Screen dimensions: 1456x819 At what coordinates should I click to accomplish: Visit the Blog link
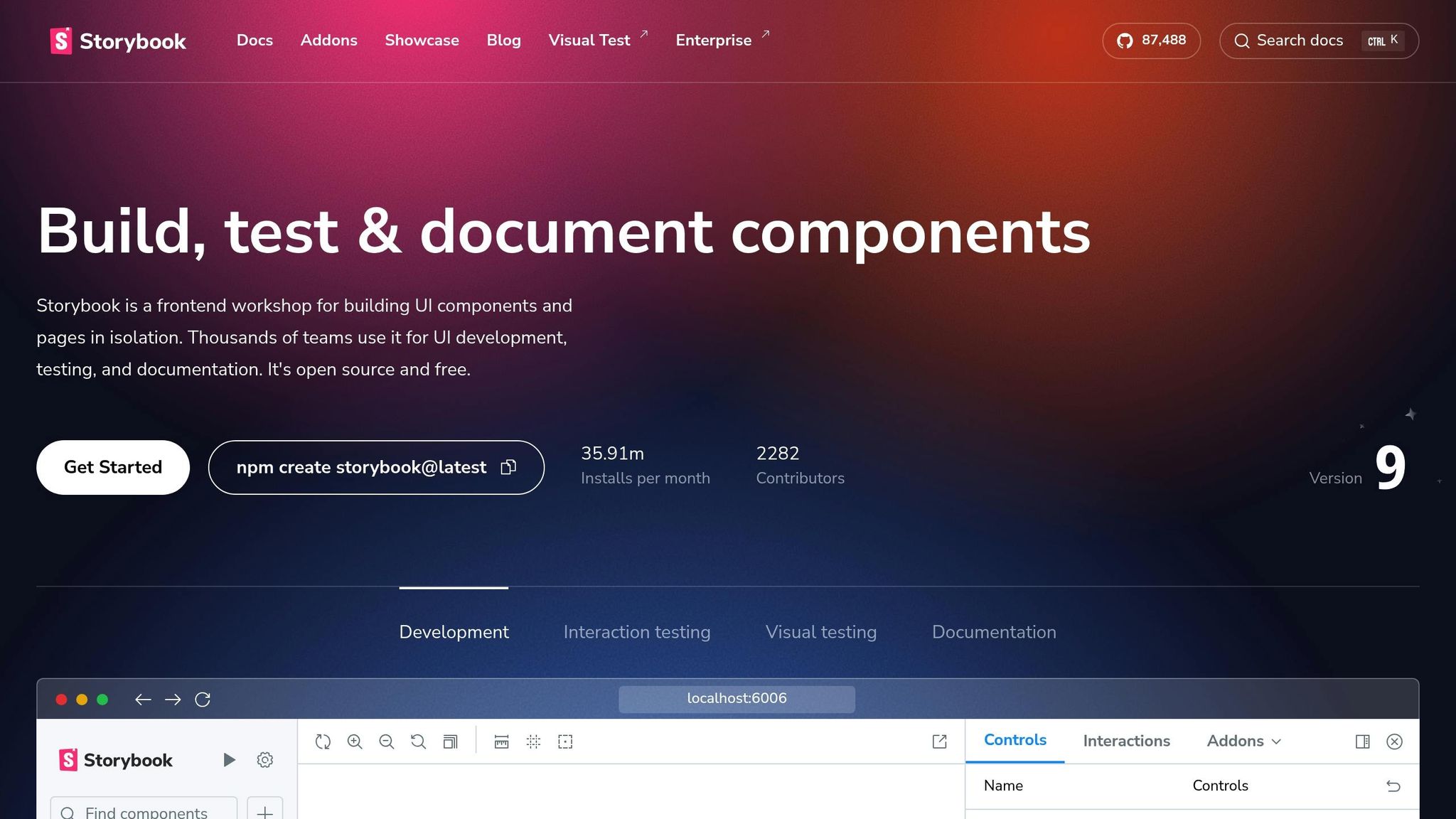point(503,41)
